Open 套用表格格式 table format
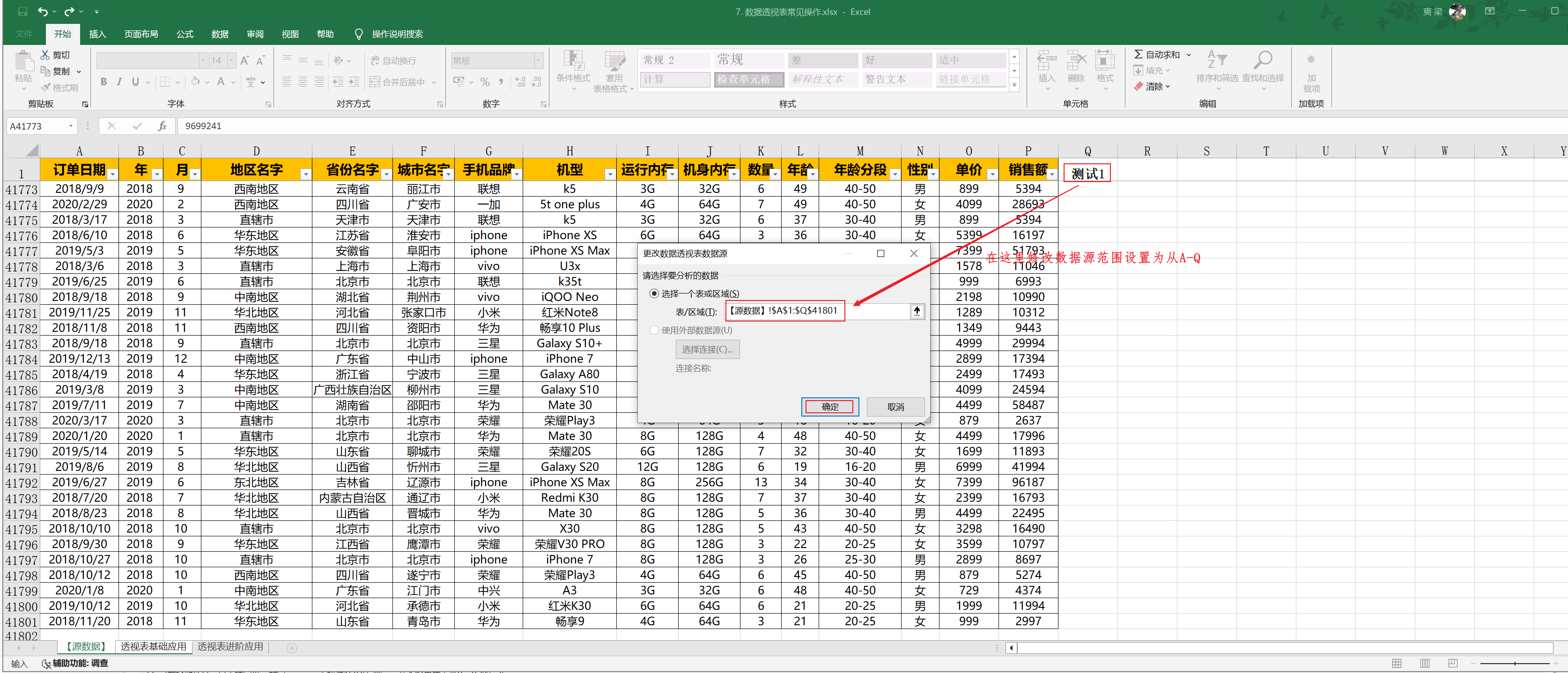The width and height of the screenshot is (1568, 673). (614, 71)
